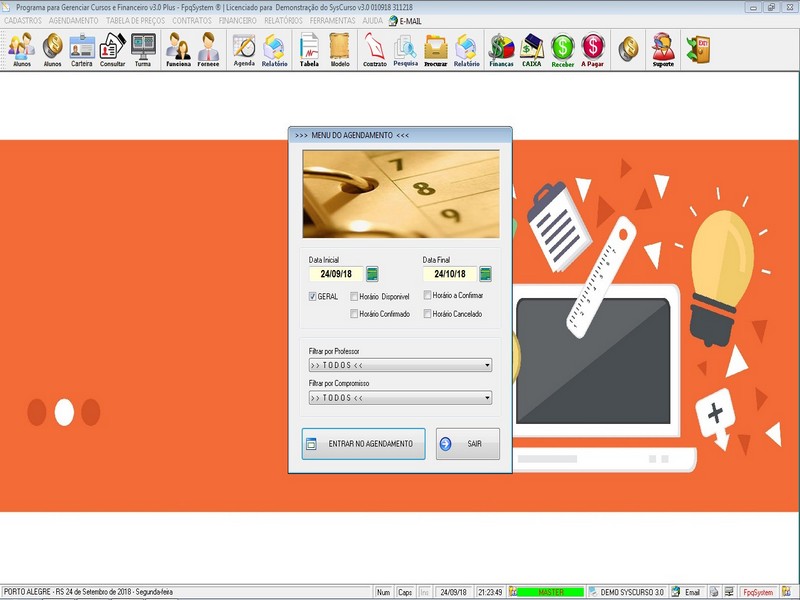
Task: Click FpqSystem link in status bar
Action: [x=758, y=592]
